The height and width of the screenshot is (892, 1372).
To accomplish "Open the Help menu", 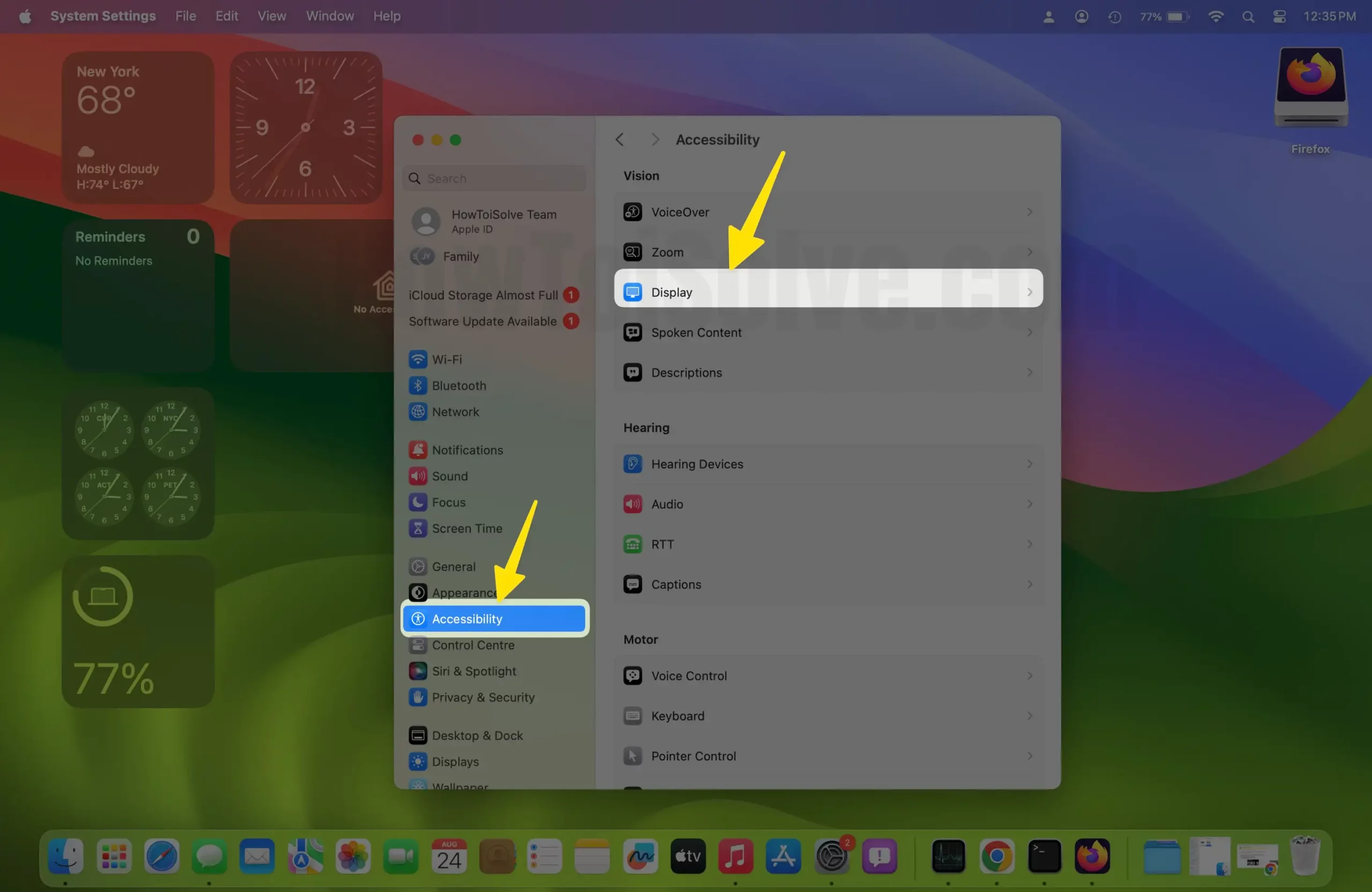I will click(386, 16).
